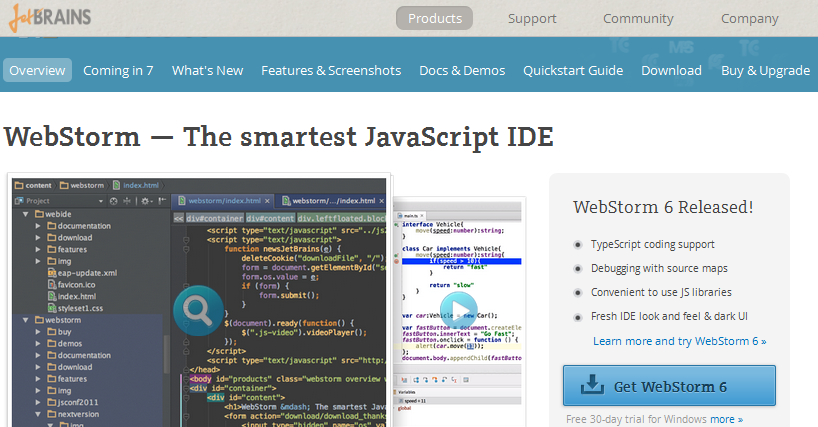Image resolution: width=818 pixels, height=427 pixels.
Task: Follow Learn more and try WebStorm 6 link
Action: click(x=679, y=341)
